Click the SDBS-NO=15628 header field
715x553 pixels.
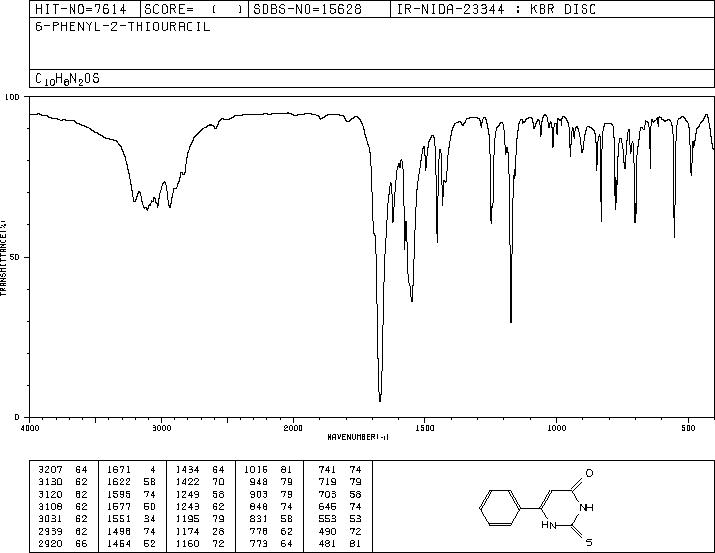307,9
